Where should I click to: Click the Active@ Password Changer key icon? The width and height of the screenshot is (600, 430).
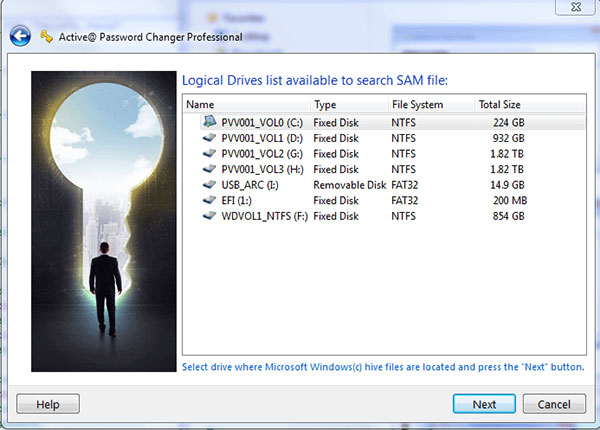pyautogui.click(x=46, y=37)
